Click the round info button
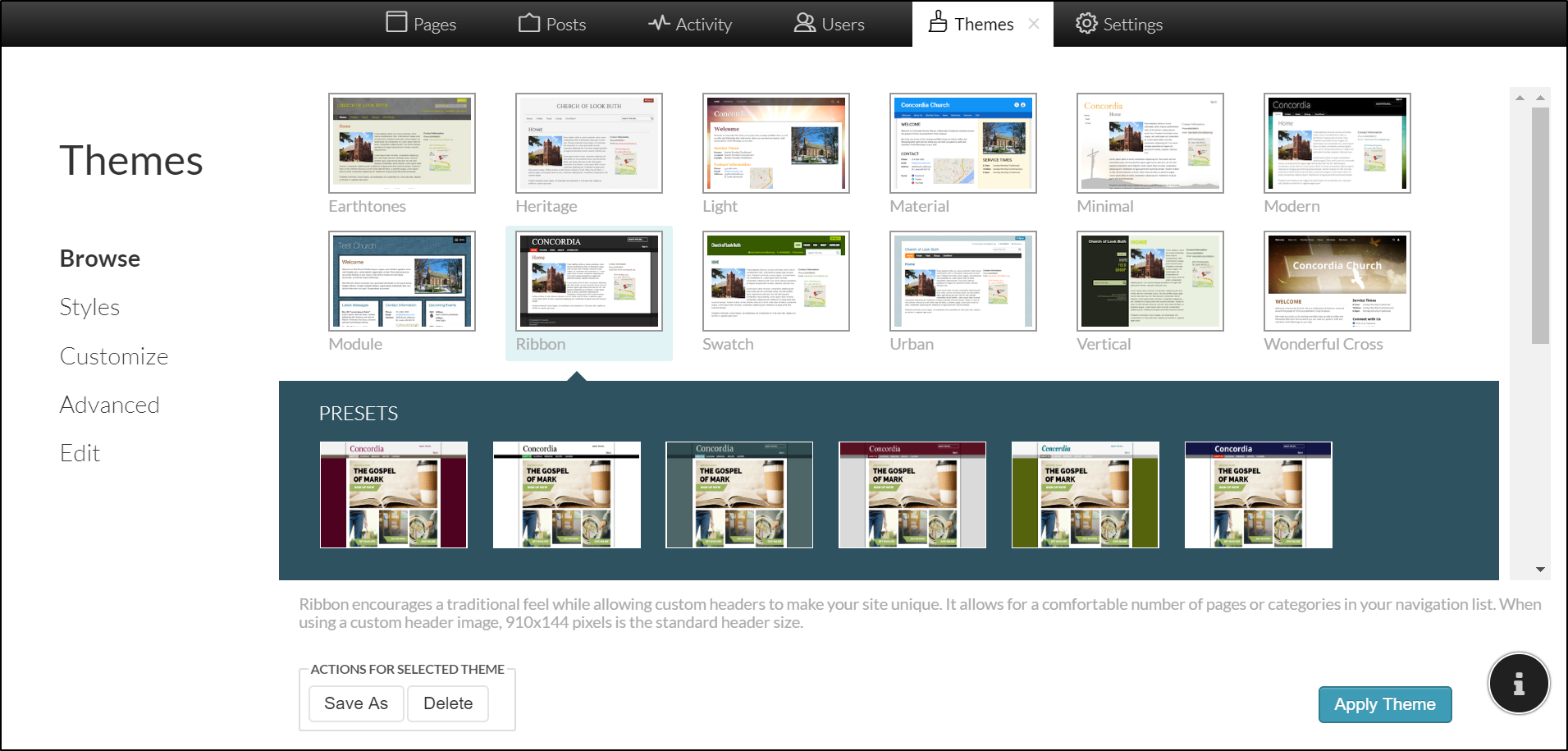 coord(1518,684)
